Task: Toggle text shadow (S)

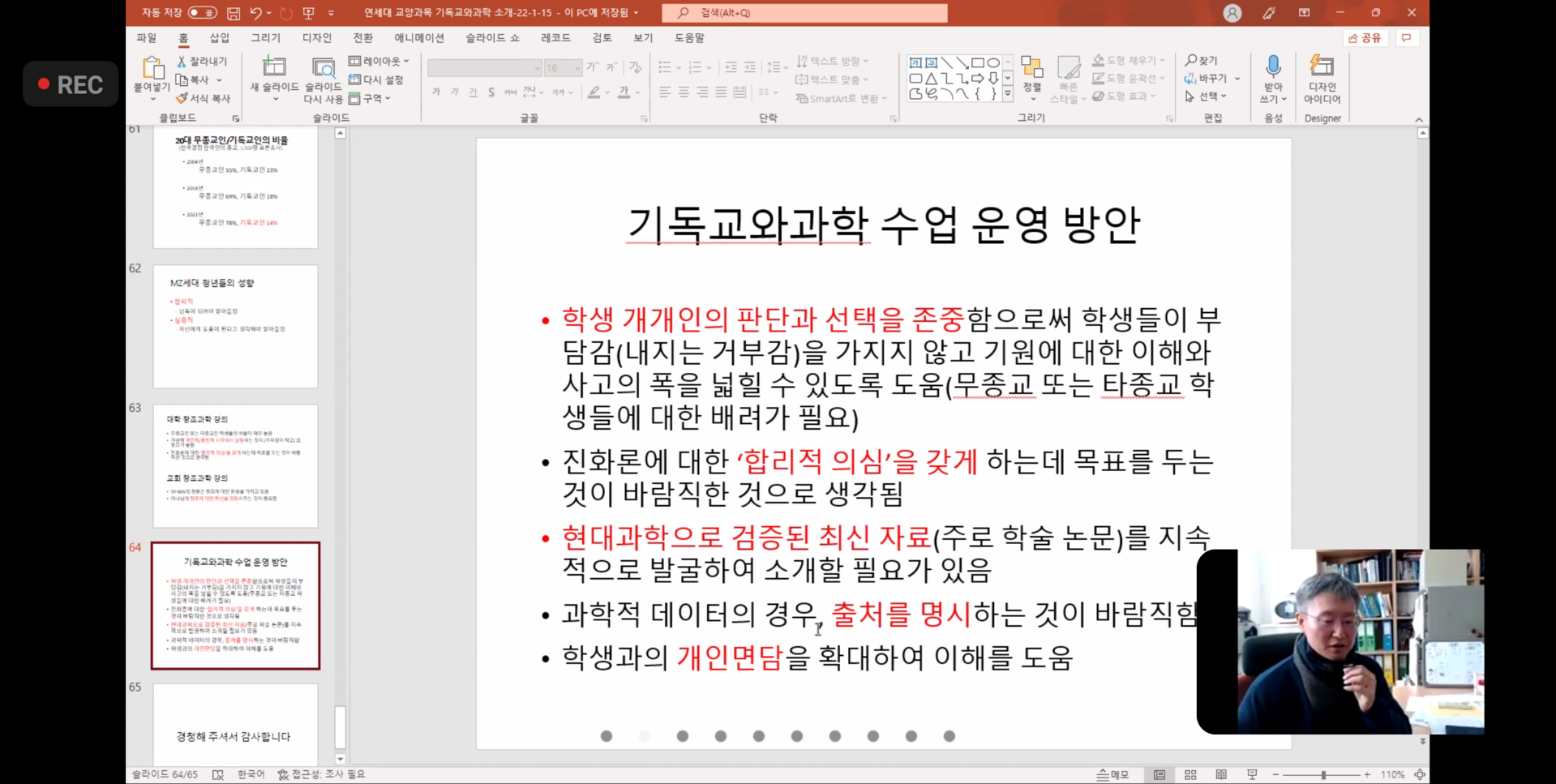Action: [x=491, y=92]
